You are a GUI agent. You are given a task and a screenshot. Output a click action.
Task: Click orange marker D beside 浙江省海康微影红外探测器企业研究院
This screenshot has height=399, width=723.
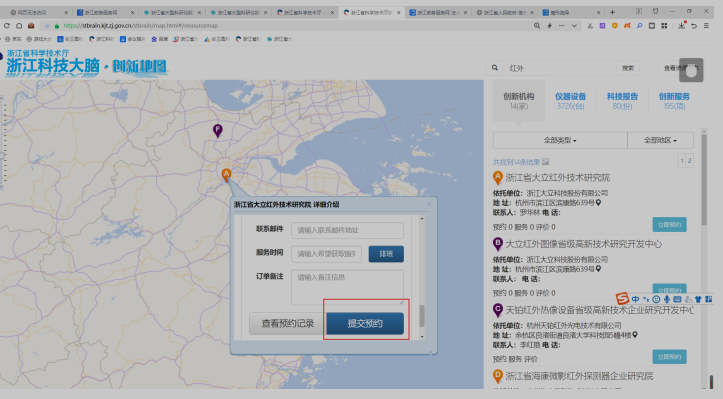(x=498, y=376)
